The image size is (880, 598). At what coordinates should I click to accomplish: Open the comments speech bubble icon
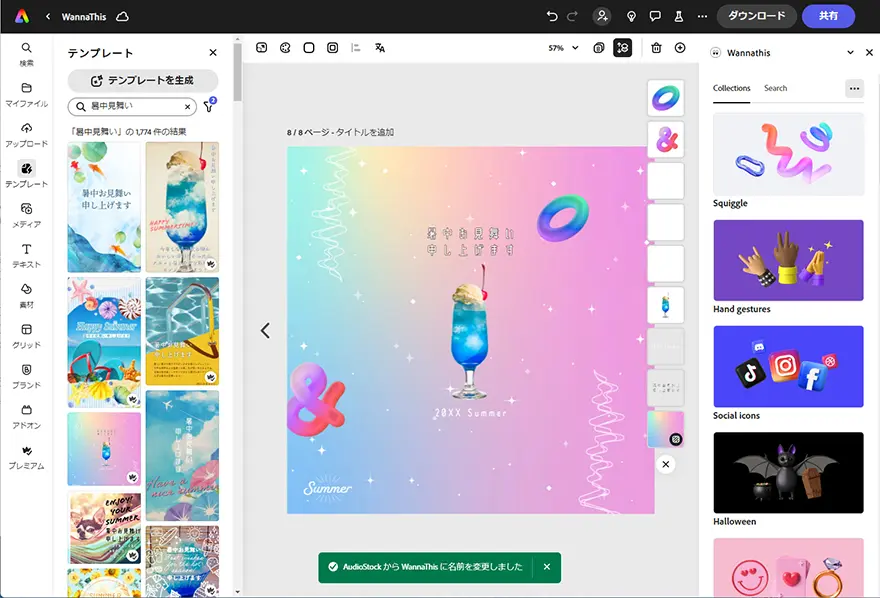[x=655, y=16]
